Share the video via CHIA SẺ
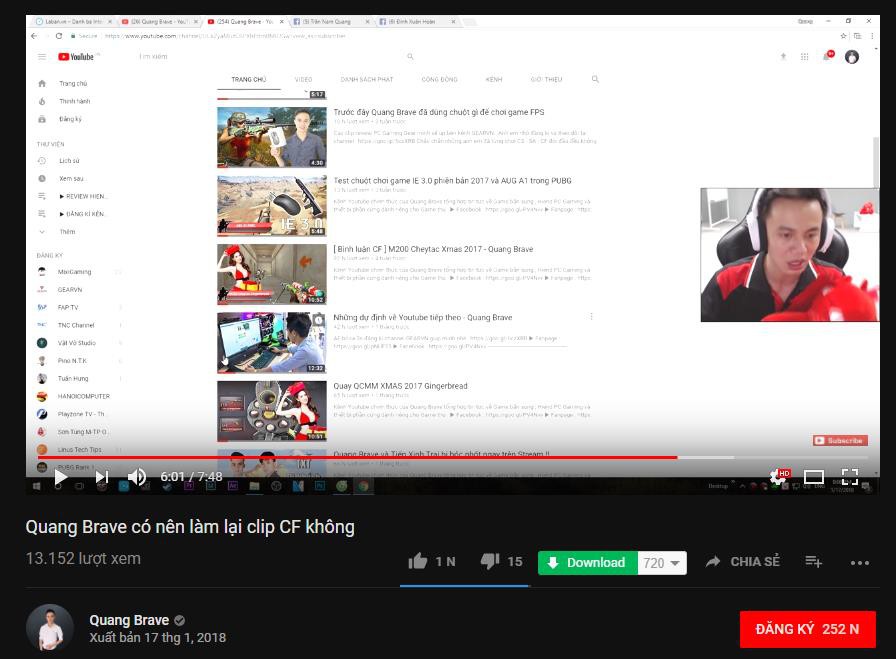 point(742,562)
